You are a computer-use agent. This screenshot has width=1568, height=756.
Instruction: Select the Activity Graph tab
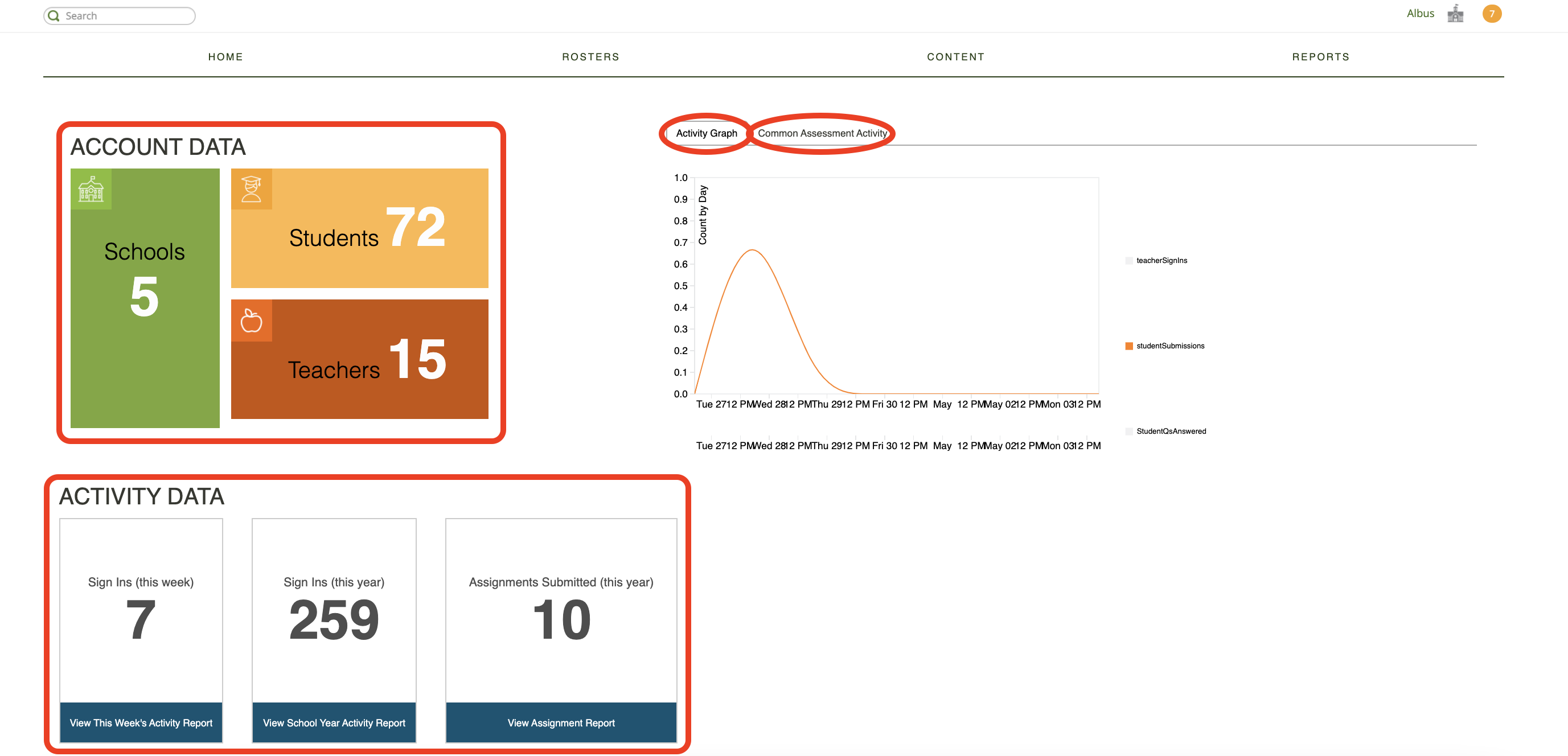[706, 133]
